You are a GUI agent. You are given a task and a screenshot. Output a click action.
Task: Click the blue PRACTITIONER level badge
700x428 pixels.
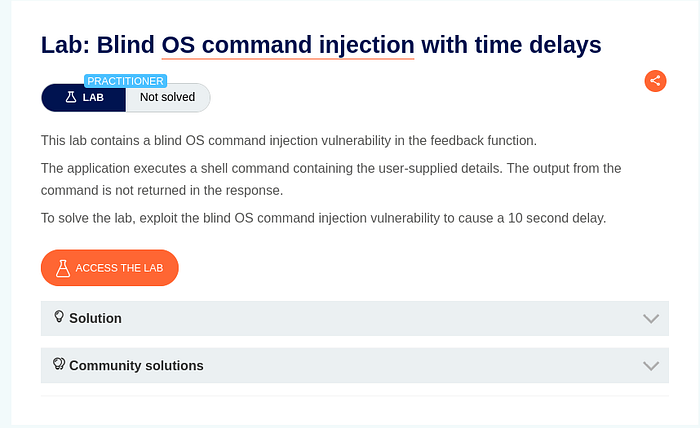point(125,81)
